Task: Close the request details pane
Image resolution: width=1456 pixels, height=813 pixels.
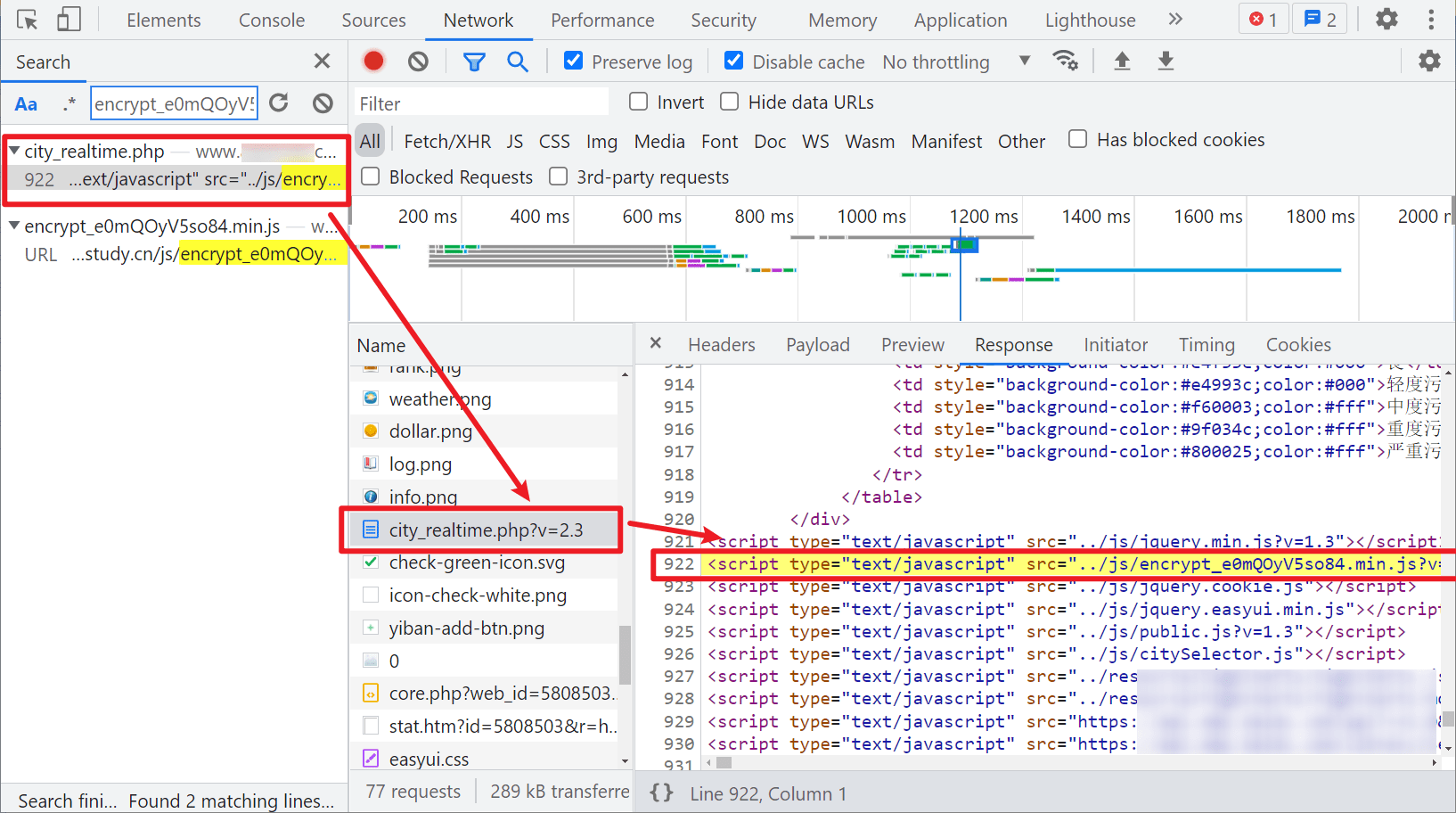Action: pos(655,343)
